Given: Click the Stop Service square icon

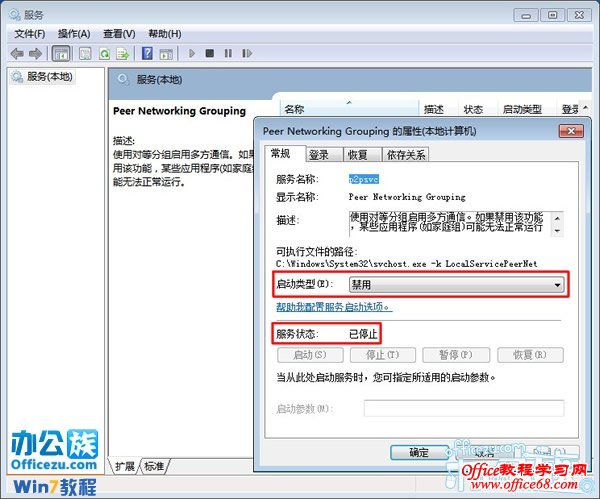Looking at the screenshot, I should (209, 53).
